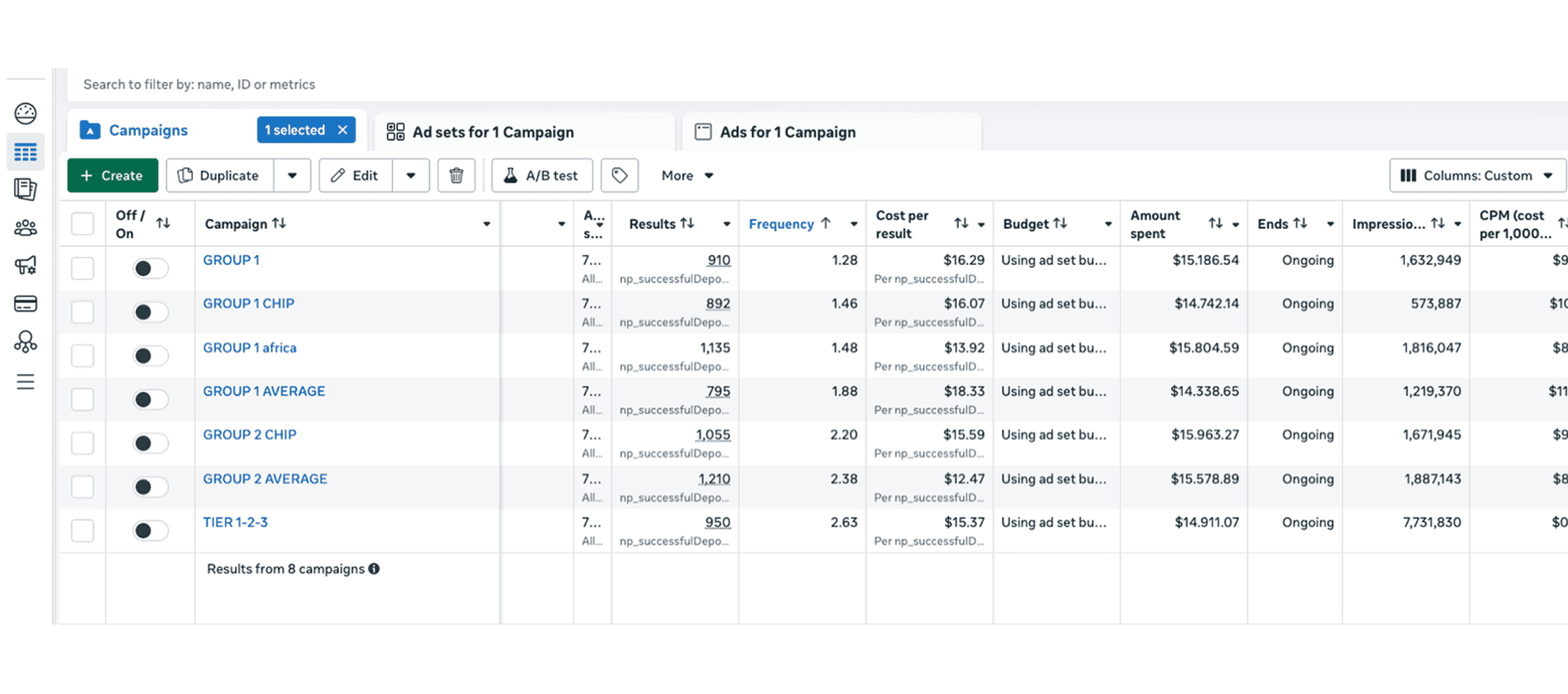Open the Columns: Custom dropdown
This screenshot has width=1568, height=694.
coord(1476,176)
